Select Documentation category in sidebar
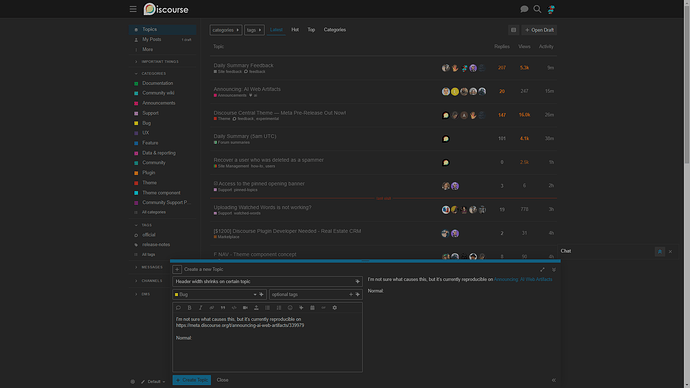690x388 pixels. click(163, 83)
